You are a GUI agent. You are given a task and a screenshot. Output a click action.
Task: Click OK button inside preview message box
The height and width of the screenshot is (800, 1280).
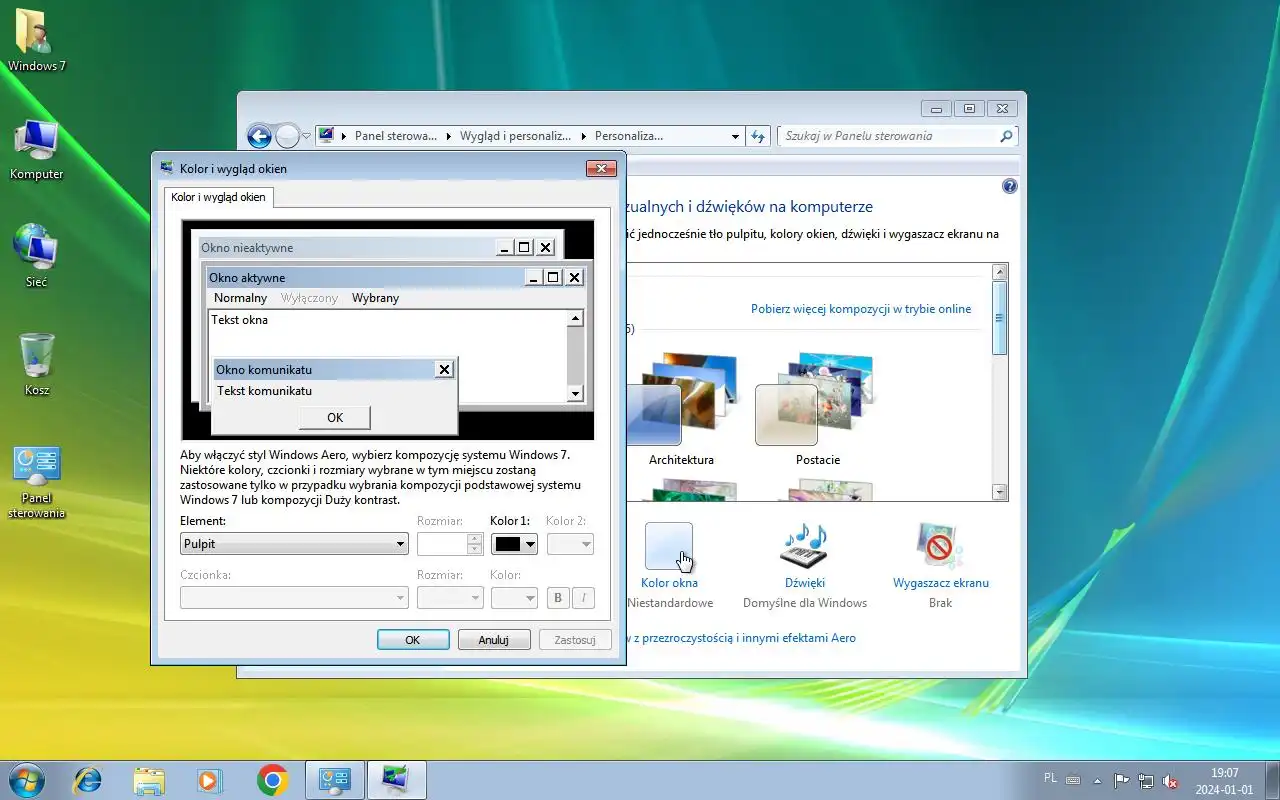[x=335, y=417]
